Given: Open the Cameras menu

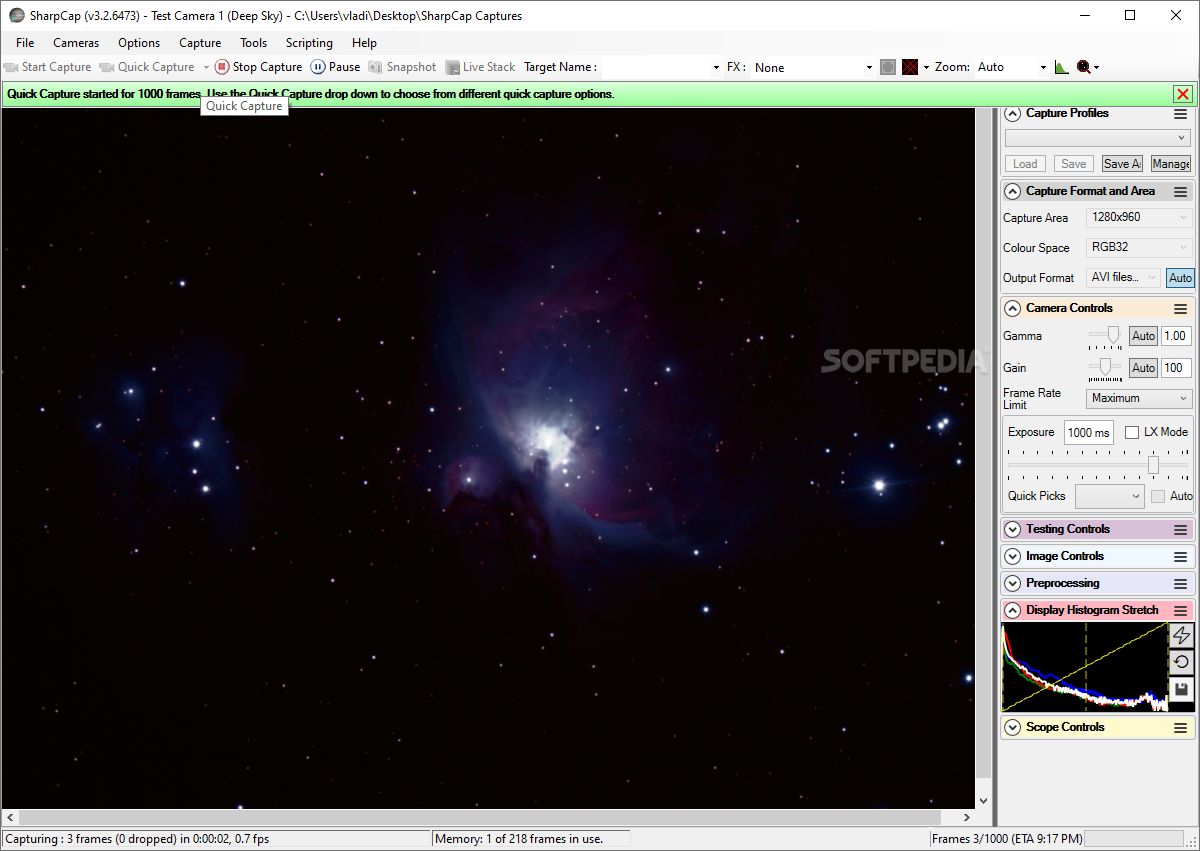Looking at the screenshot, I should [76, 43].
